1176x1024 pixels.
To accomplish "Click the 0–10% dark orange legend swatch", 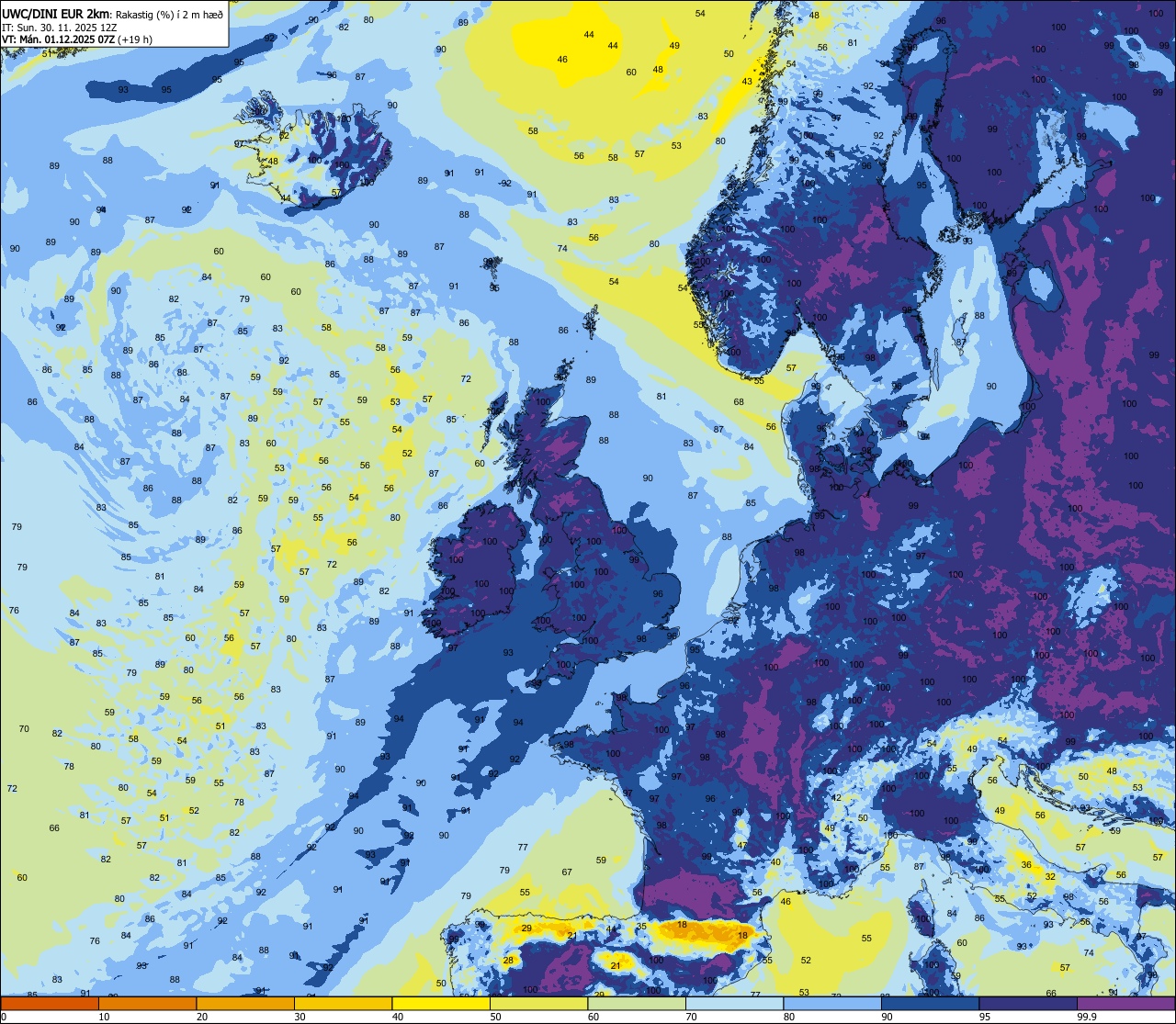I will (x=50, y=1003).
